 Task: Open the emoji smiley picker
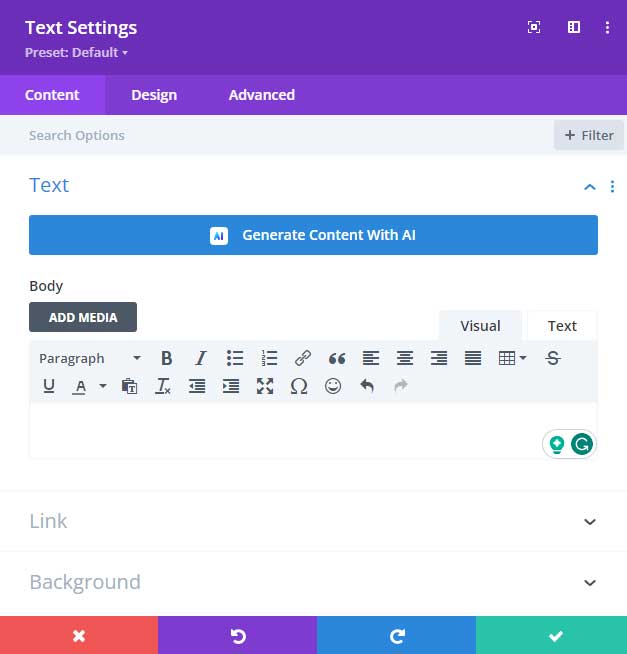click(x=333, y=386)
